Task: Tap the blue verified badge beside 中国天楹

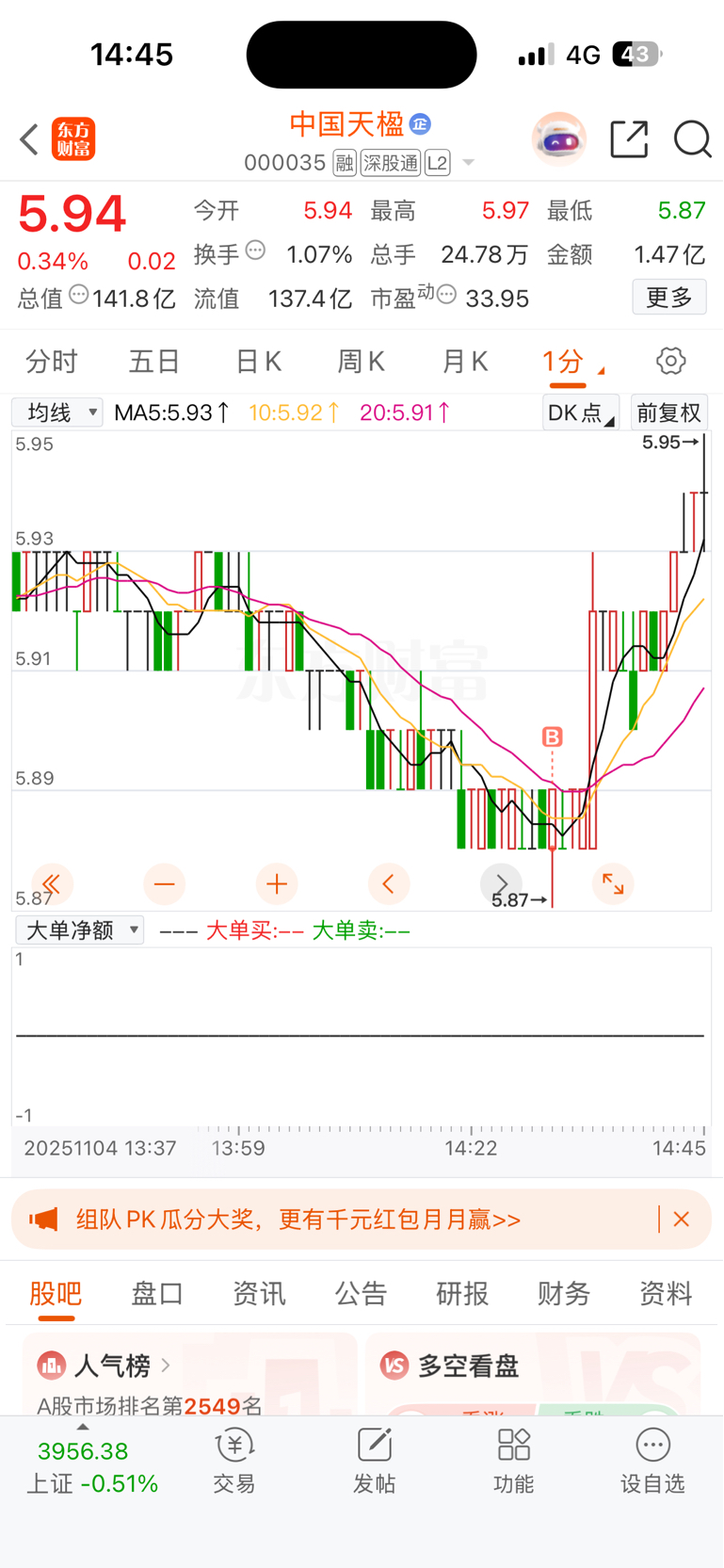Action: point(420,123)
